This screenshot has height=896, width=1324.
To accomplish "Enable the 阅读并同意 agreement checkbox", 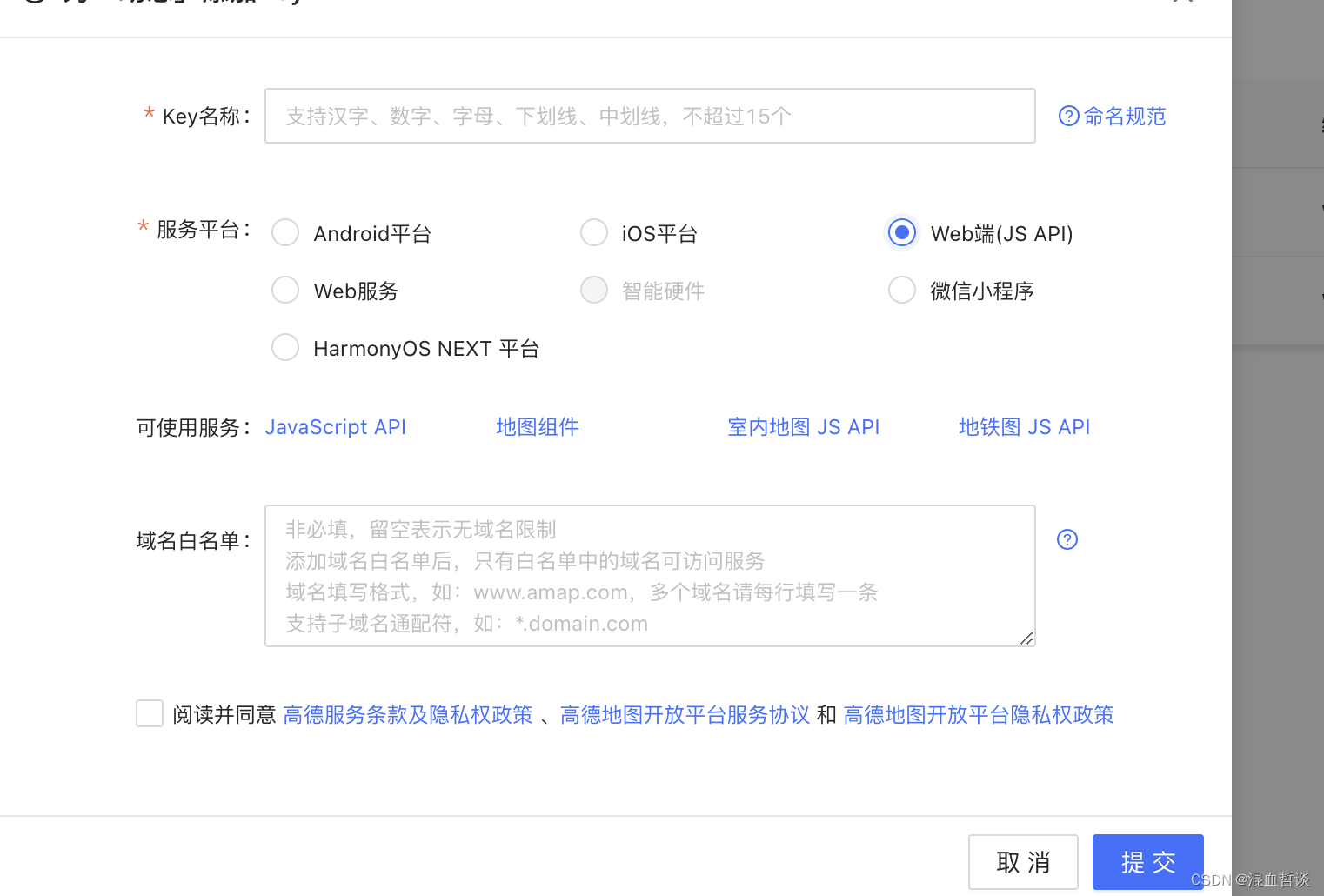I will pos(149,712).
